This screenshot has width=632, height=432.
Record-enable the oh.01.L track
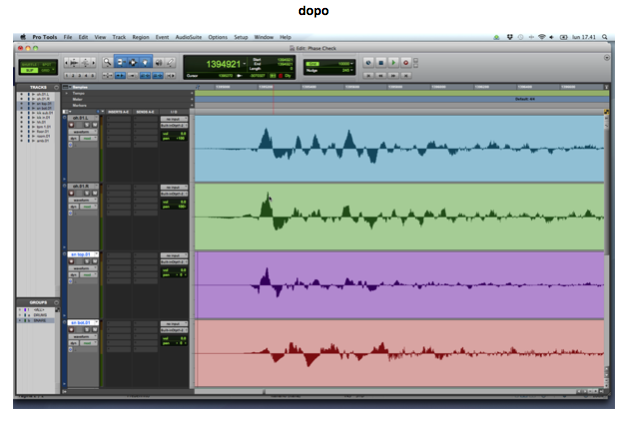coord(72,125)
